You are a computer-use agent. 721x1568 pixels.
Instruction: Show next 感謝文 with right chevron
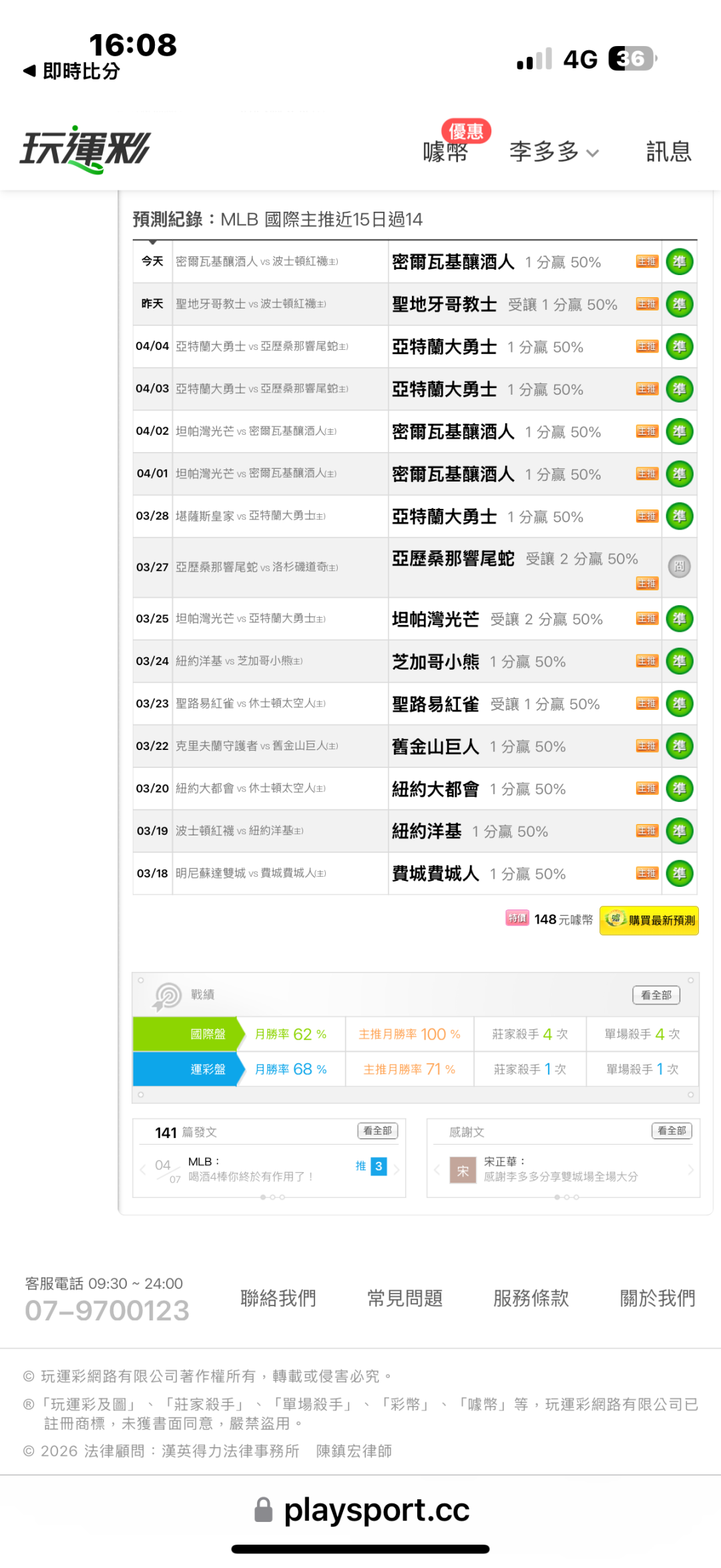coord(690,1169)
